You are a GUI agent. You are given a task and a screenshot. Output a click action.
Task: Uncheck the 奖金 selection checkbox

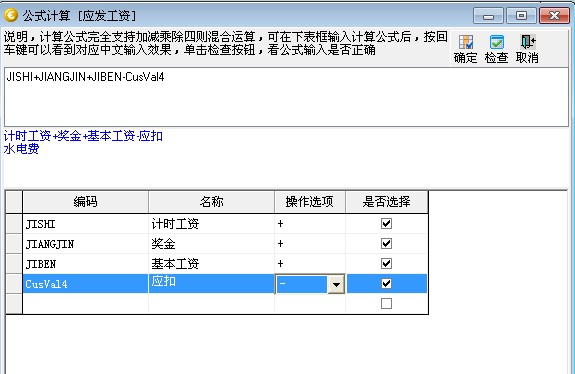pos(386,243)
